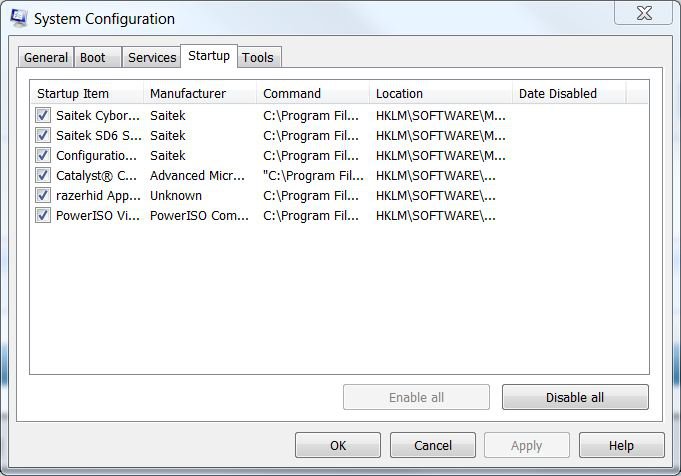Select the Startup tab
The width and height of the screenshot is (681, 476).
(209, 56)
